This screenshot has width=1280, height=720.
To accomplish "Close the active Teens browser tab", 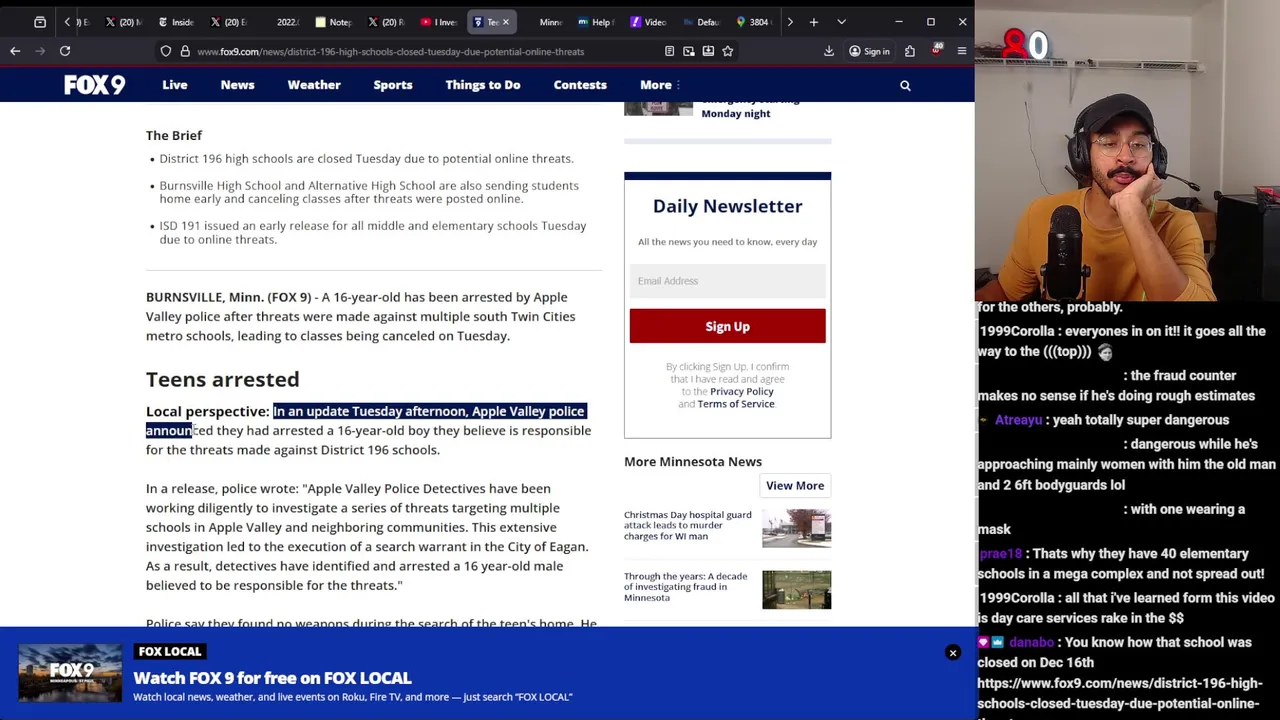I will pos(505,22).
